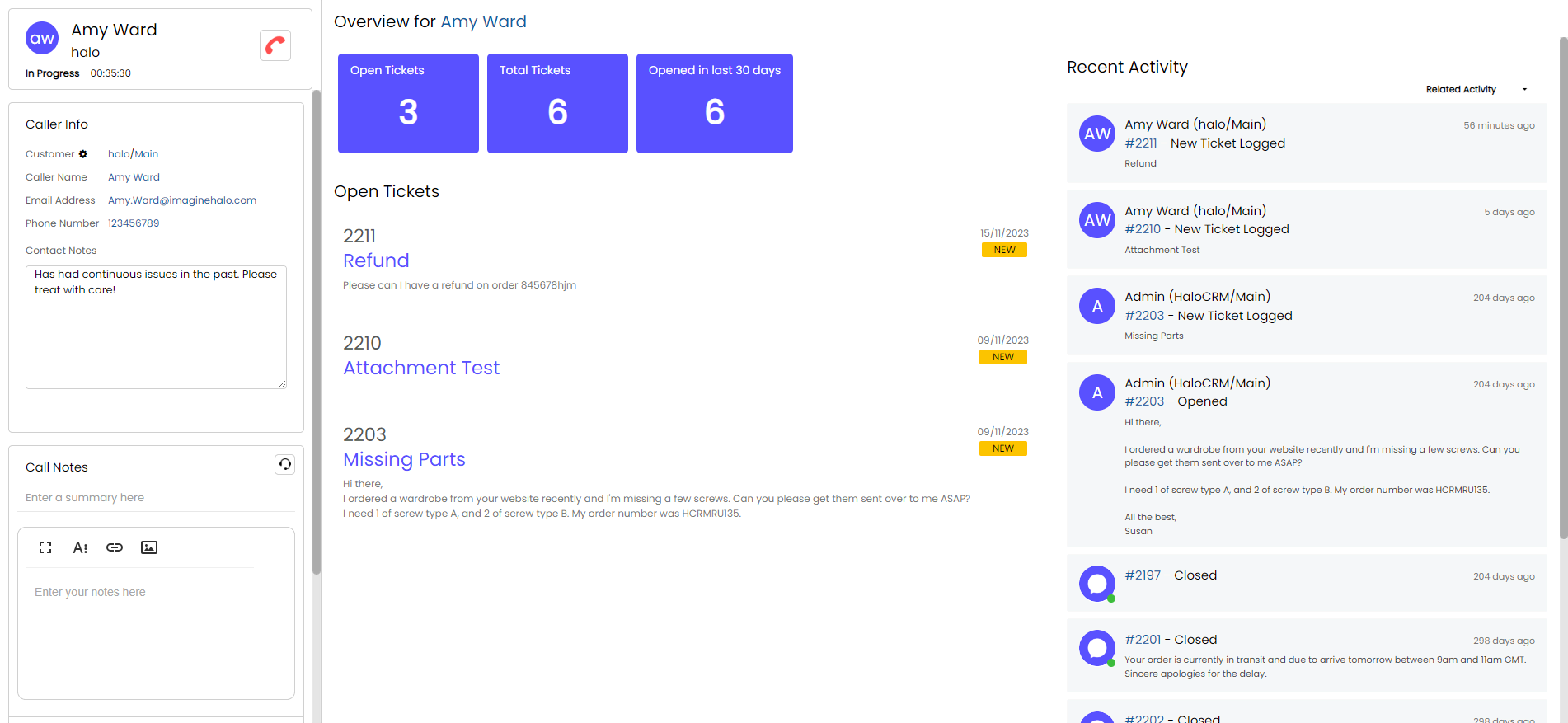Click Admin avatar on #2203 New Ticket Logged
Screen dimensions: 1568x723
click(x=1097, y=306)
